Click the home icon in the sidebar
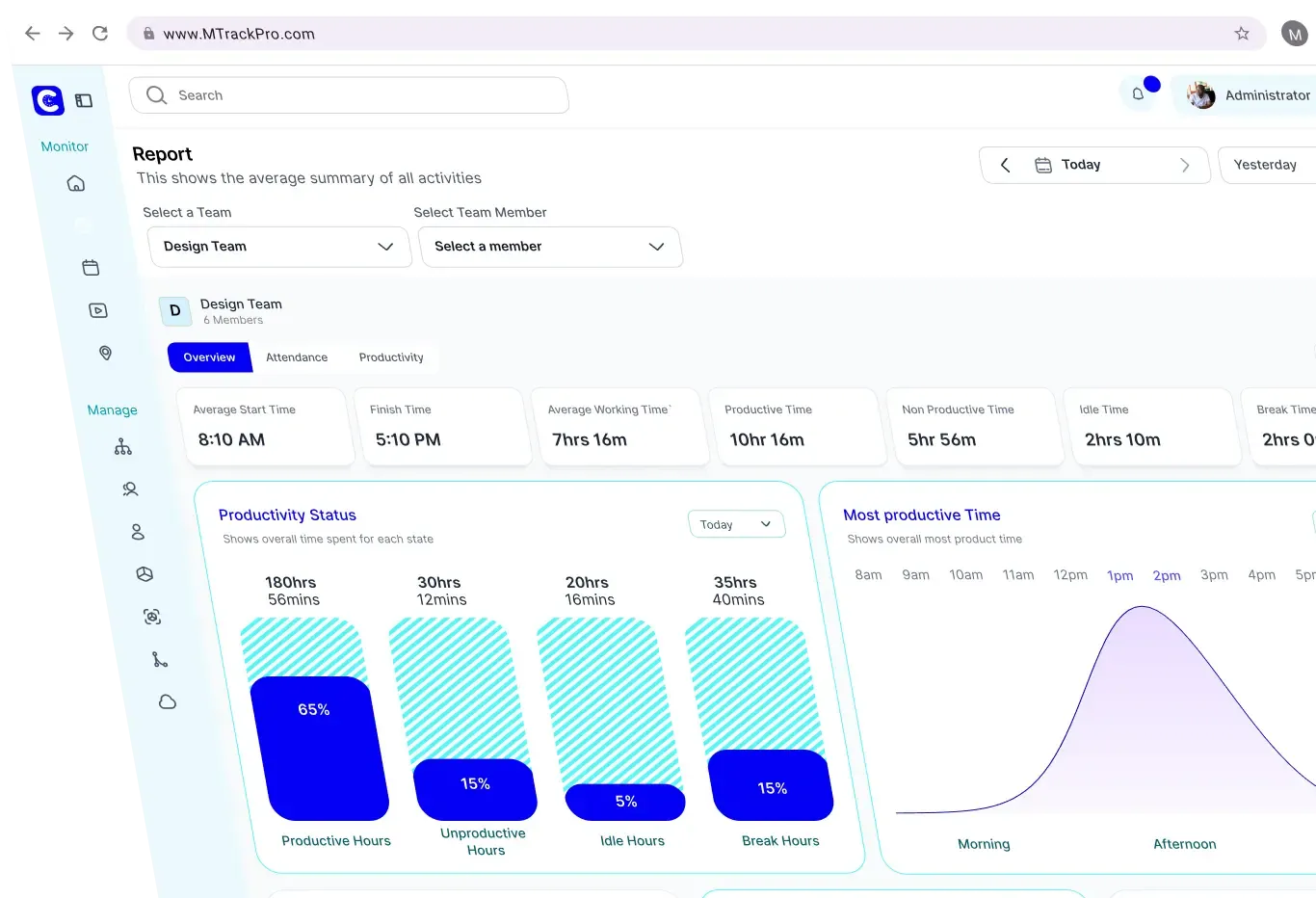1316x898 pixels. [76, 184]
